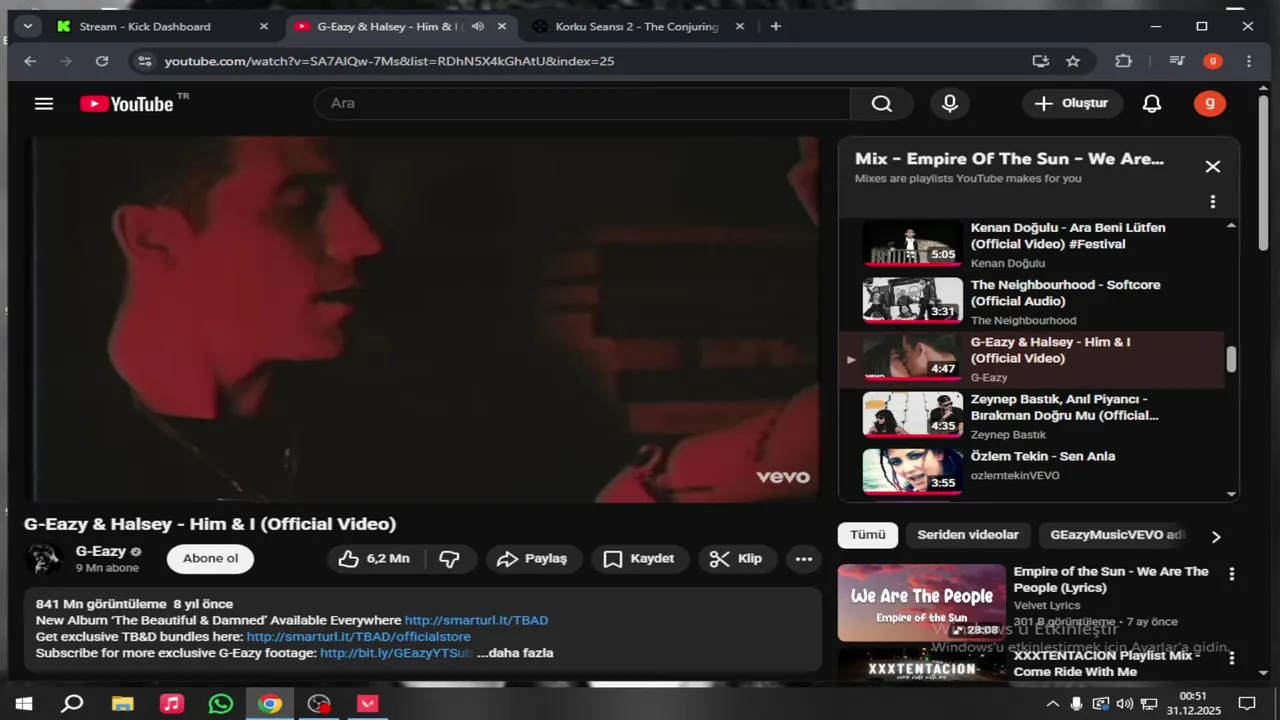Open YouTube notifications bell
The width and height of the screenshot is (1280, 720).
[x=1152, y=104]
